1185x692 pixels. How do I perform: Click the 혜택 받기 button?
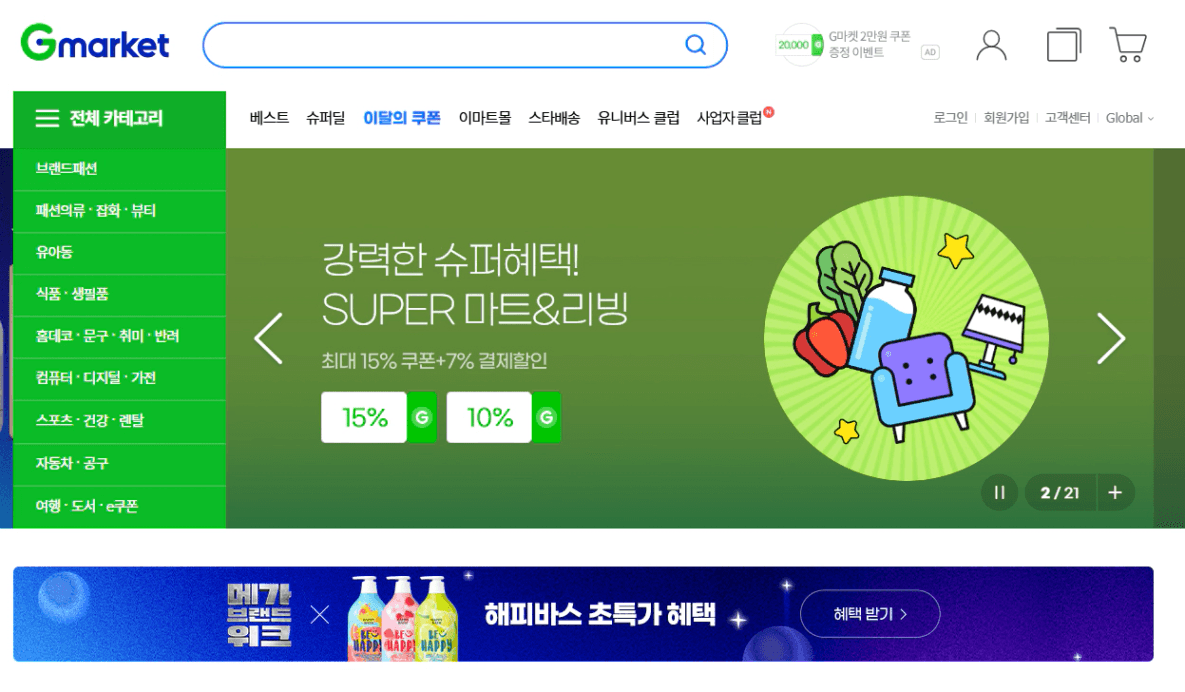click(x=870, y=613)
